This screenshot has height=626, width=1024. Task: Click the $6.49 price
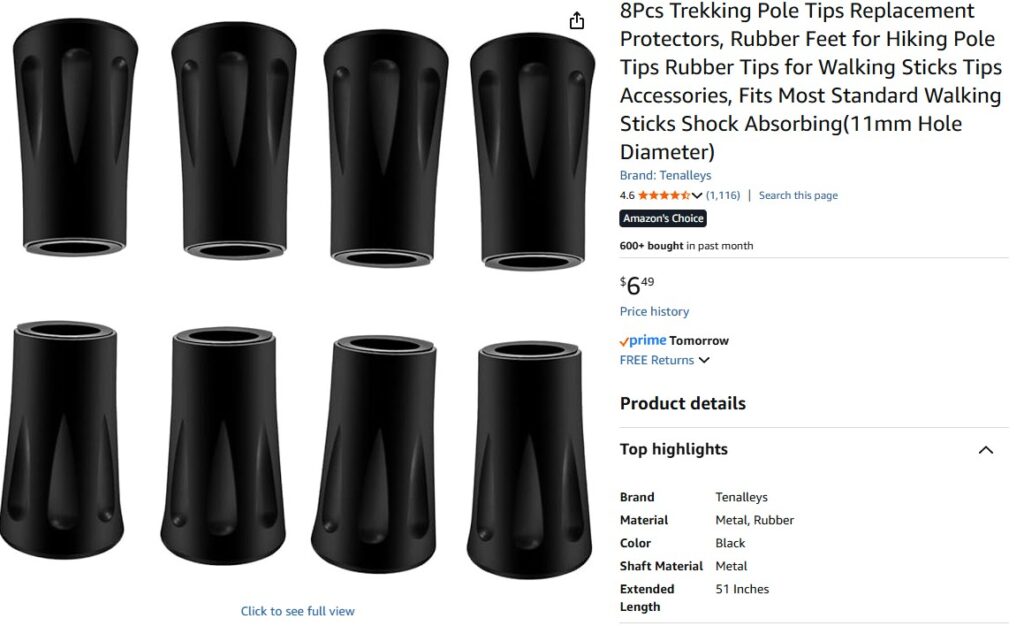coord(637,285)
